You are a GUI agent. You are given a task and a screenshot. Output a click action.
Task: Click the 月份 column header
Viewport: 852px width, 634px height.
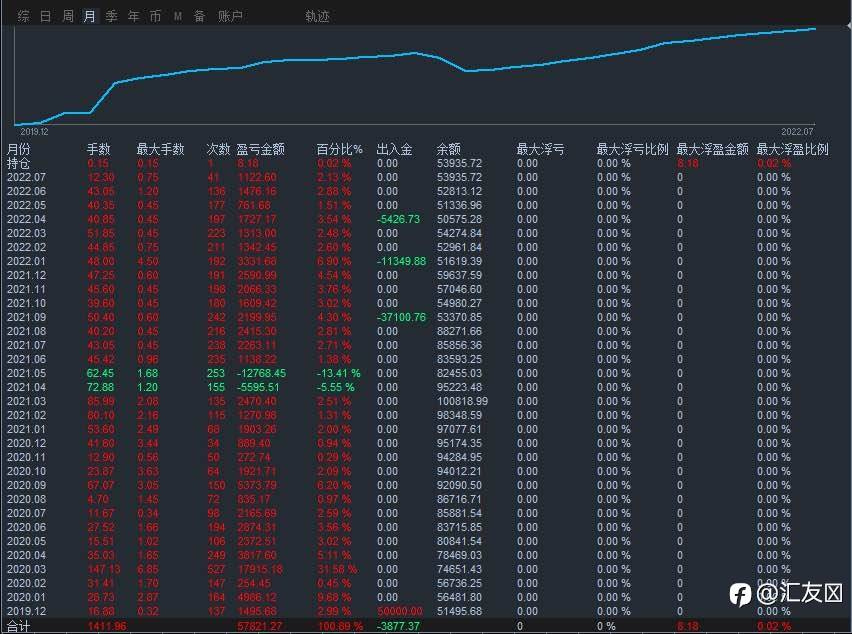18,149
